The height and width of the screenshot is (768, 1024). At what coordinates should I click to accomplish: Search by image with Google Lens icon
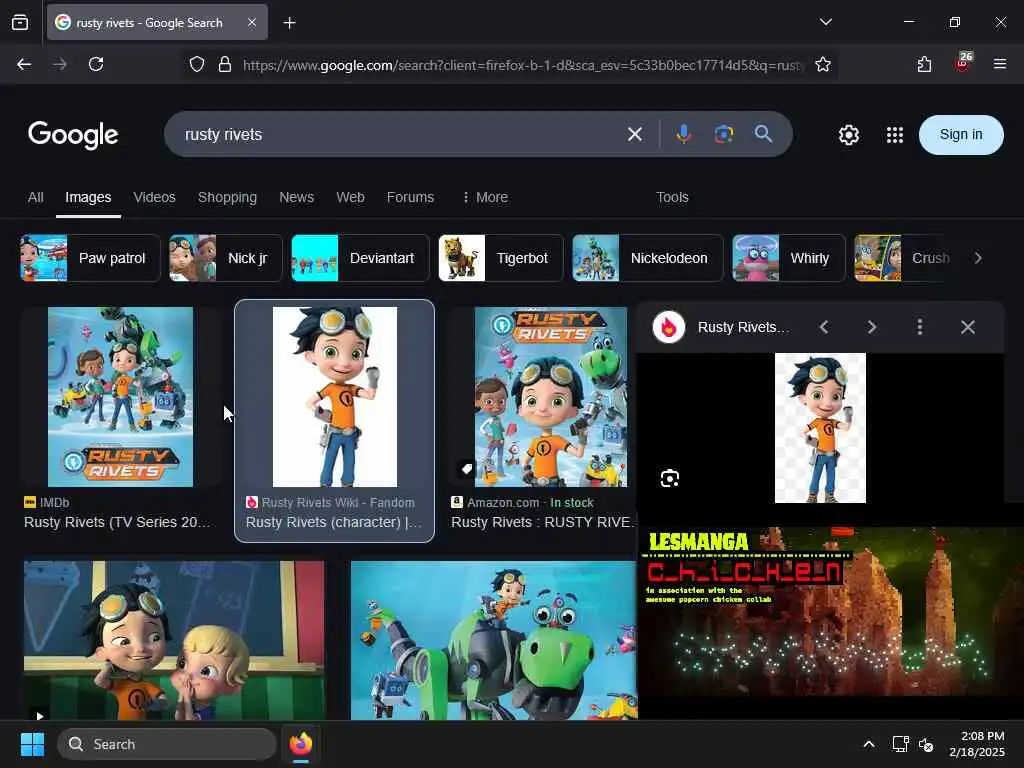pyautogui.click(x=724, y=134)
